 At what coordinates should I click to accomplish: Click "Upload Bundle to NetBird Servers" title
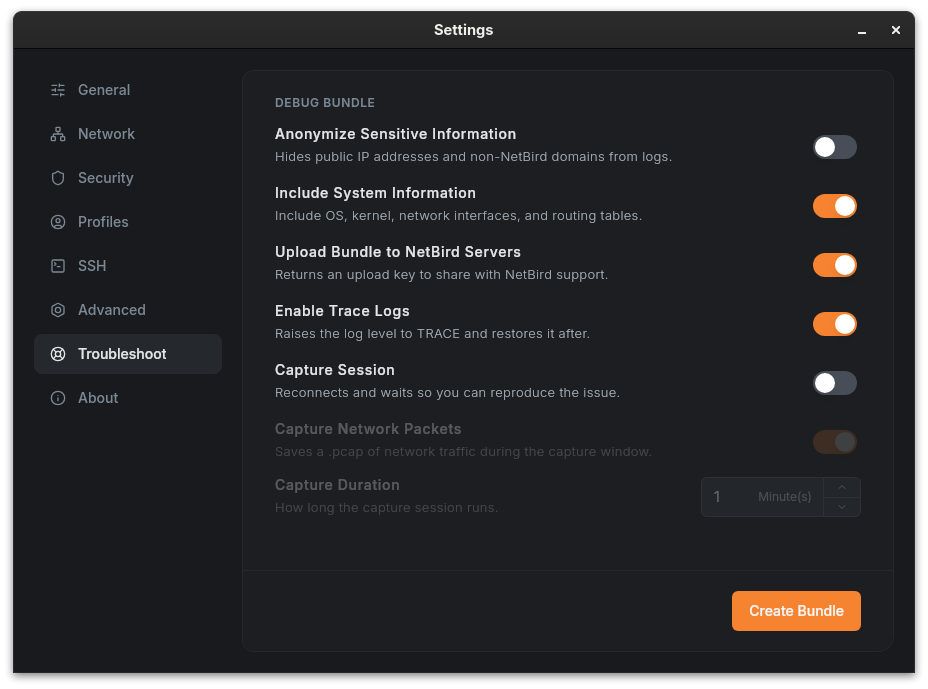click(398, 252)
